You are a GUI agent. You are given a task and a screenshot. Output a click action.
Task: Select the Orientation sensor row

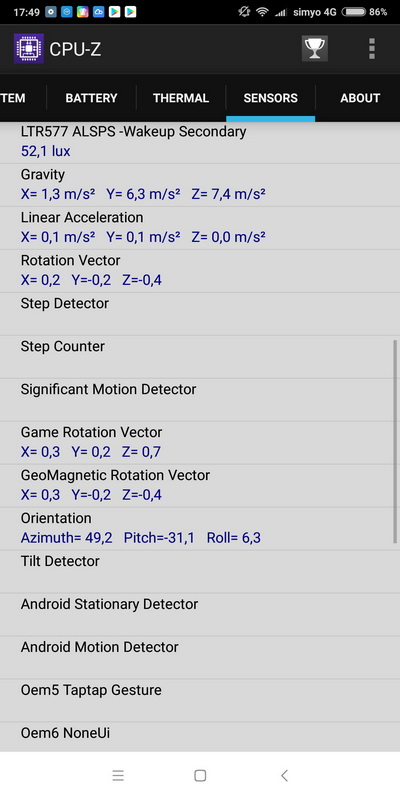pos(200,529)
